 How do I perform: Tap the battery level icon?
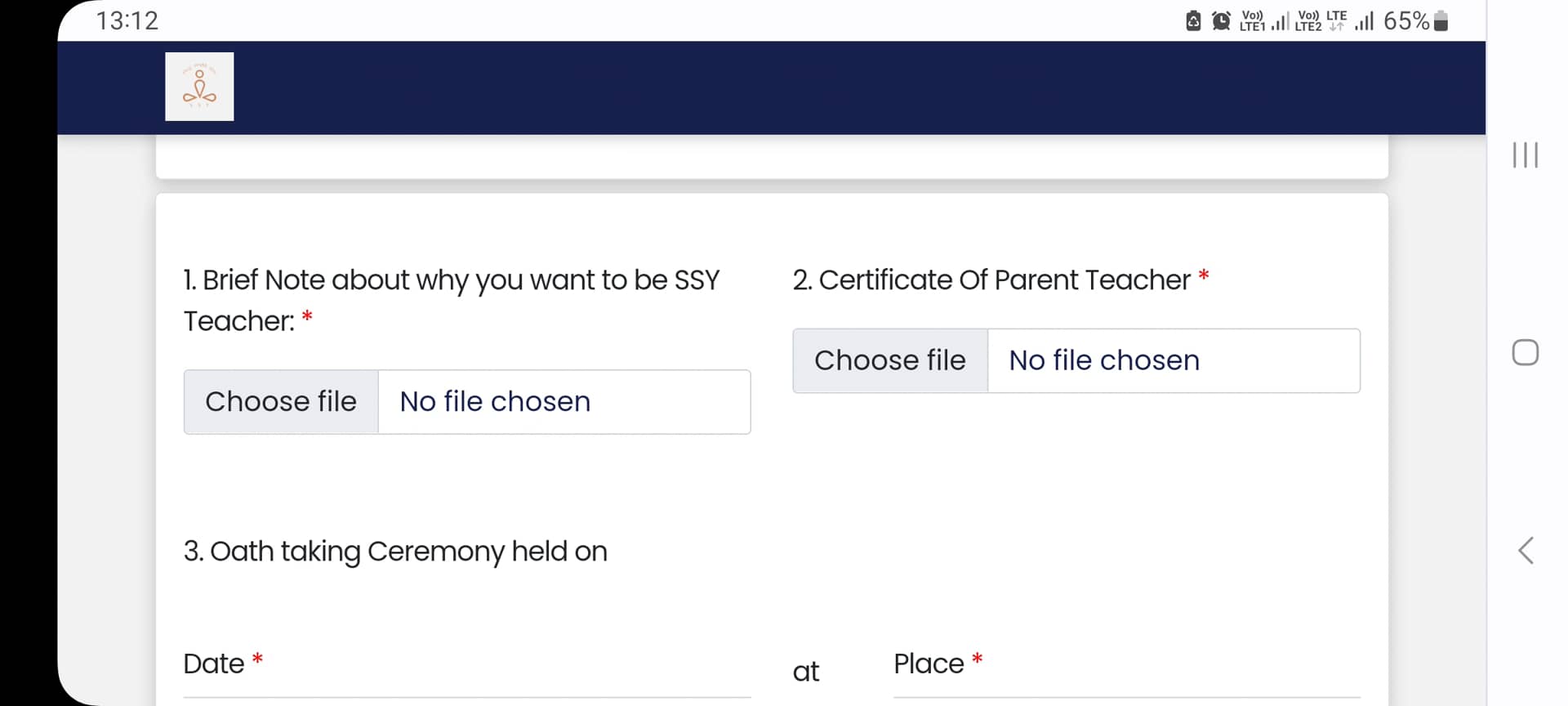coord(1441,20)
